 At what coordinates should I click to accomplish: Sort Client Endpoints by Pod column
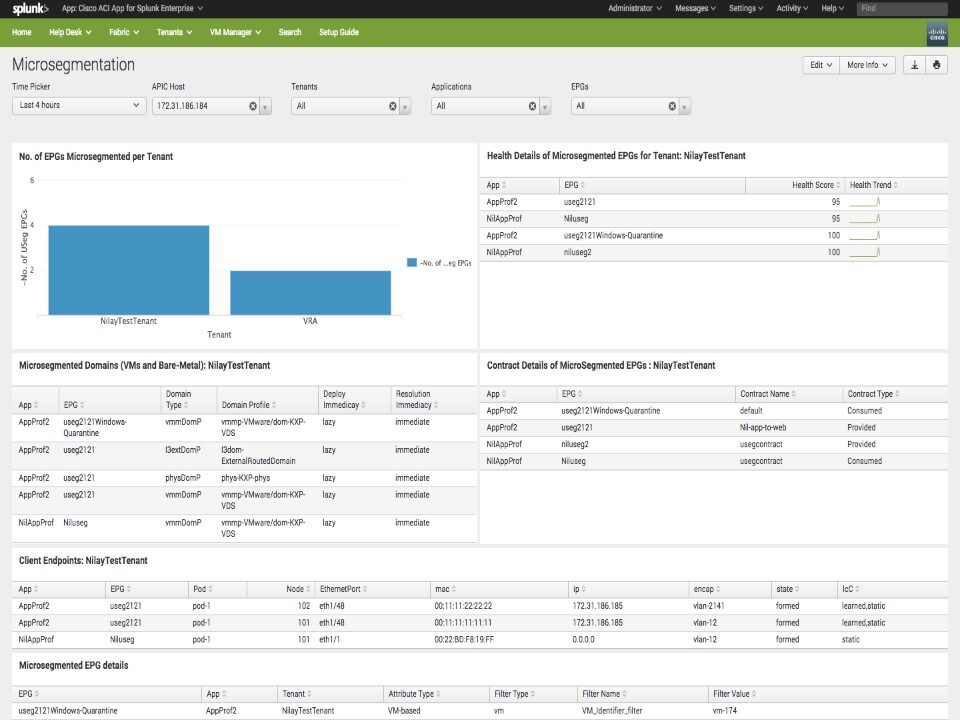[x=203, y=589]
